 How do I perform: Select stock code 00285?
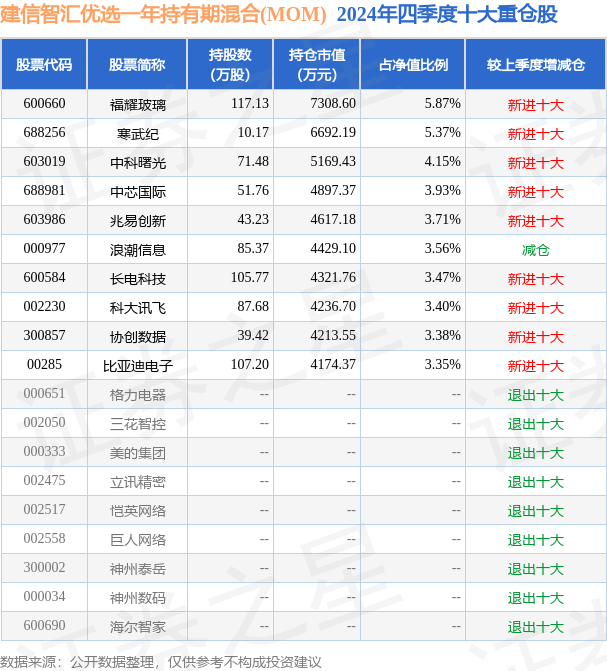[x=45, y=365]
